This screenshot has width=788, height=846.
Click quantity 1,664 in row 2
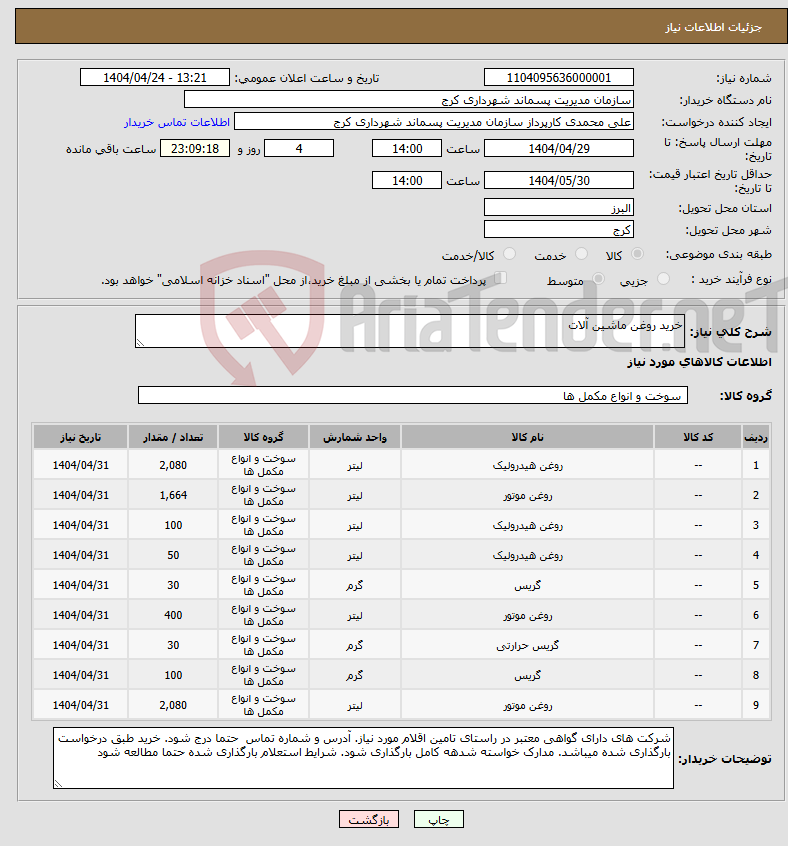[x=173, y=495]
